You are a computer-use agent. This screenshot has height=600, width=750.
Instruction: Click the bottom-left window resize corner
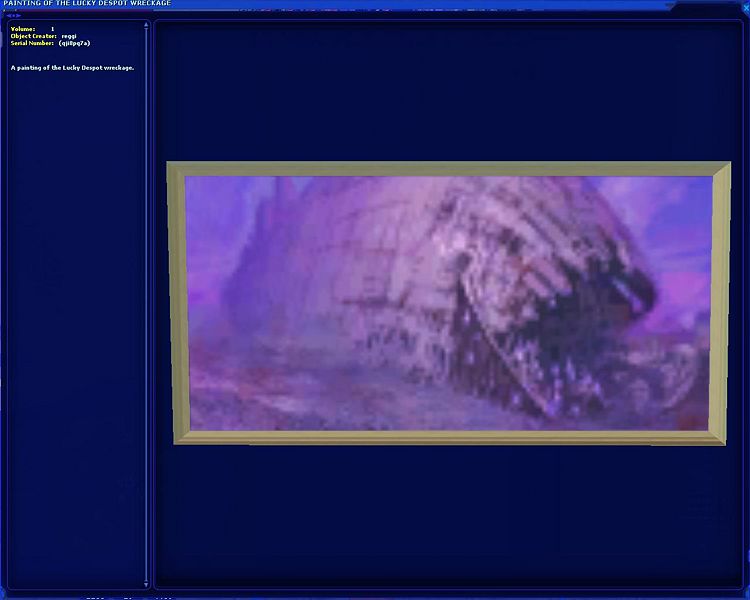(4, 594)
